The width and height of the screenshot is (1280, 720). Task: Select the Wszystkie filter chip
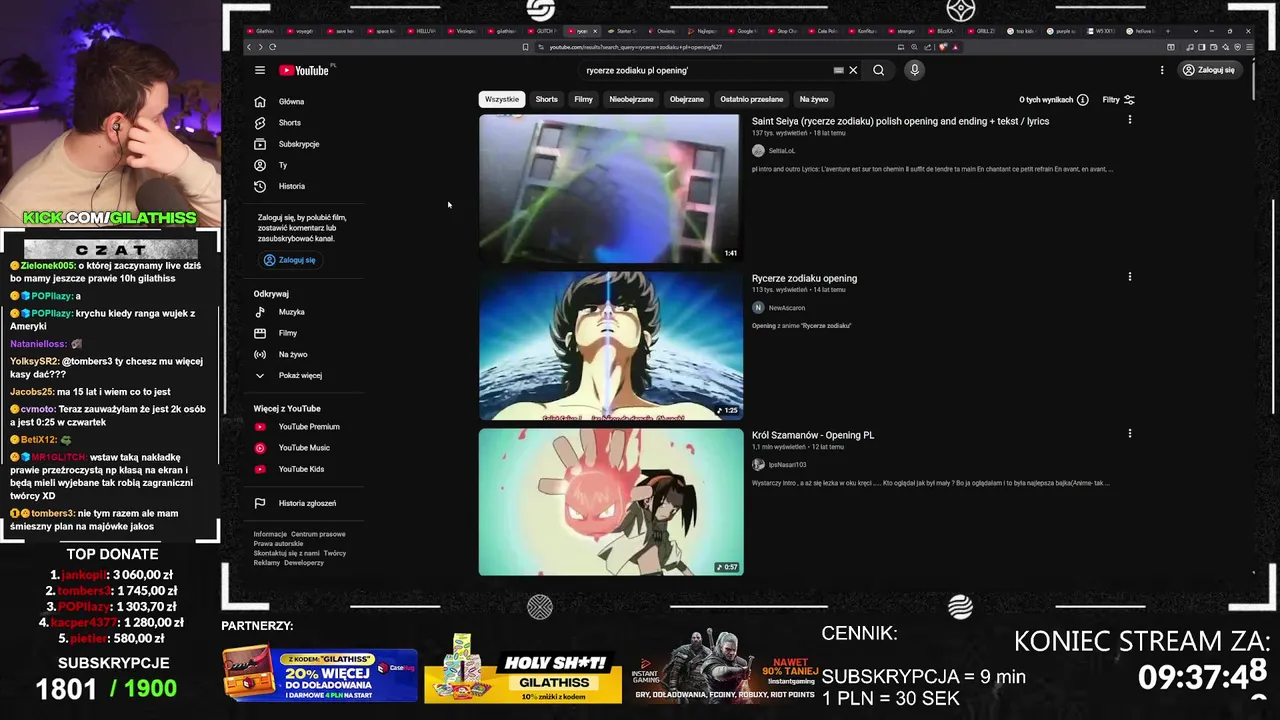(502, 99)
